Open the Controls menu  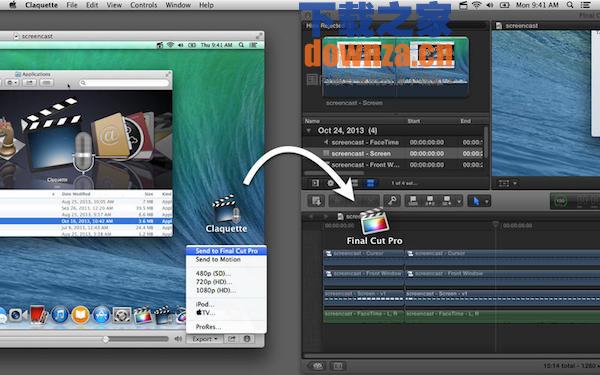143,5
